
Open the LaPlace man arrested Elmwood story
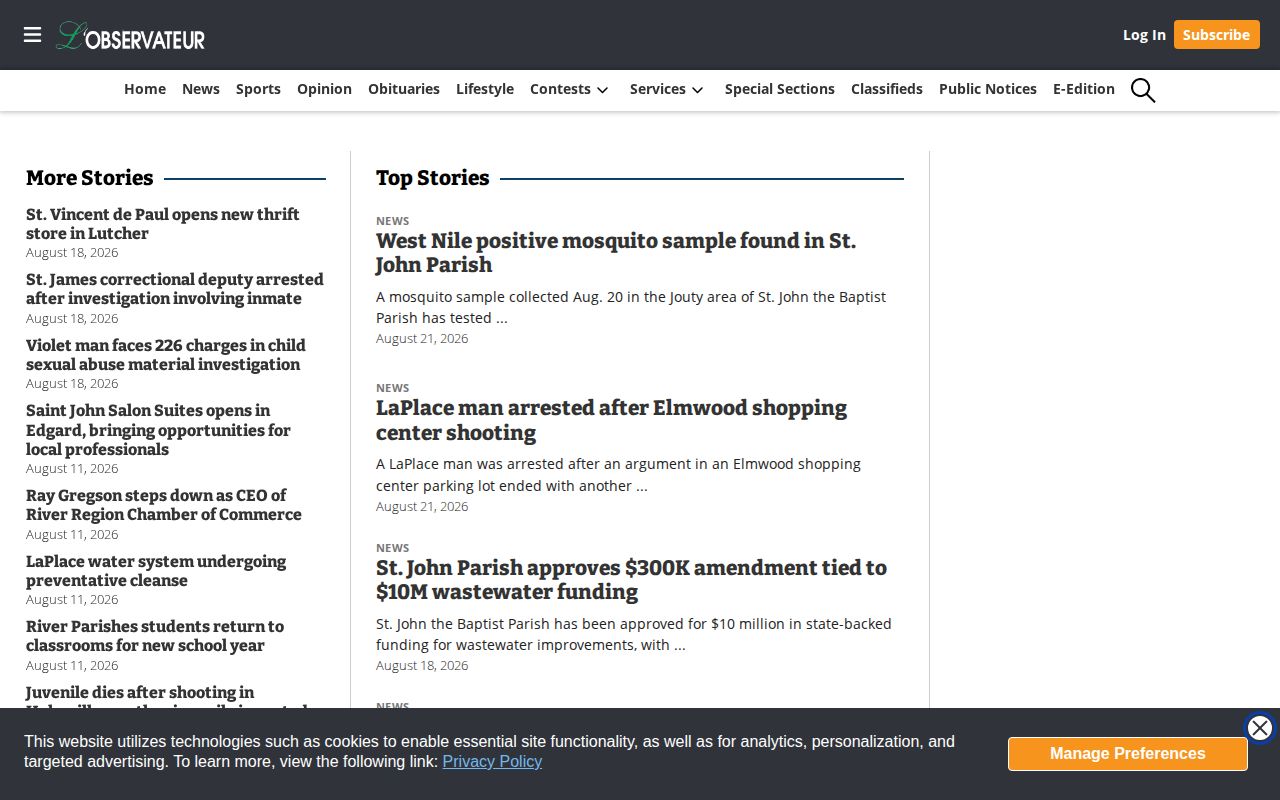[611, 420]
